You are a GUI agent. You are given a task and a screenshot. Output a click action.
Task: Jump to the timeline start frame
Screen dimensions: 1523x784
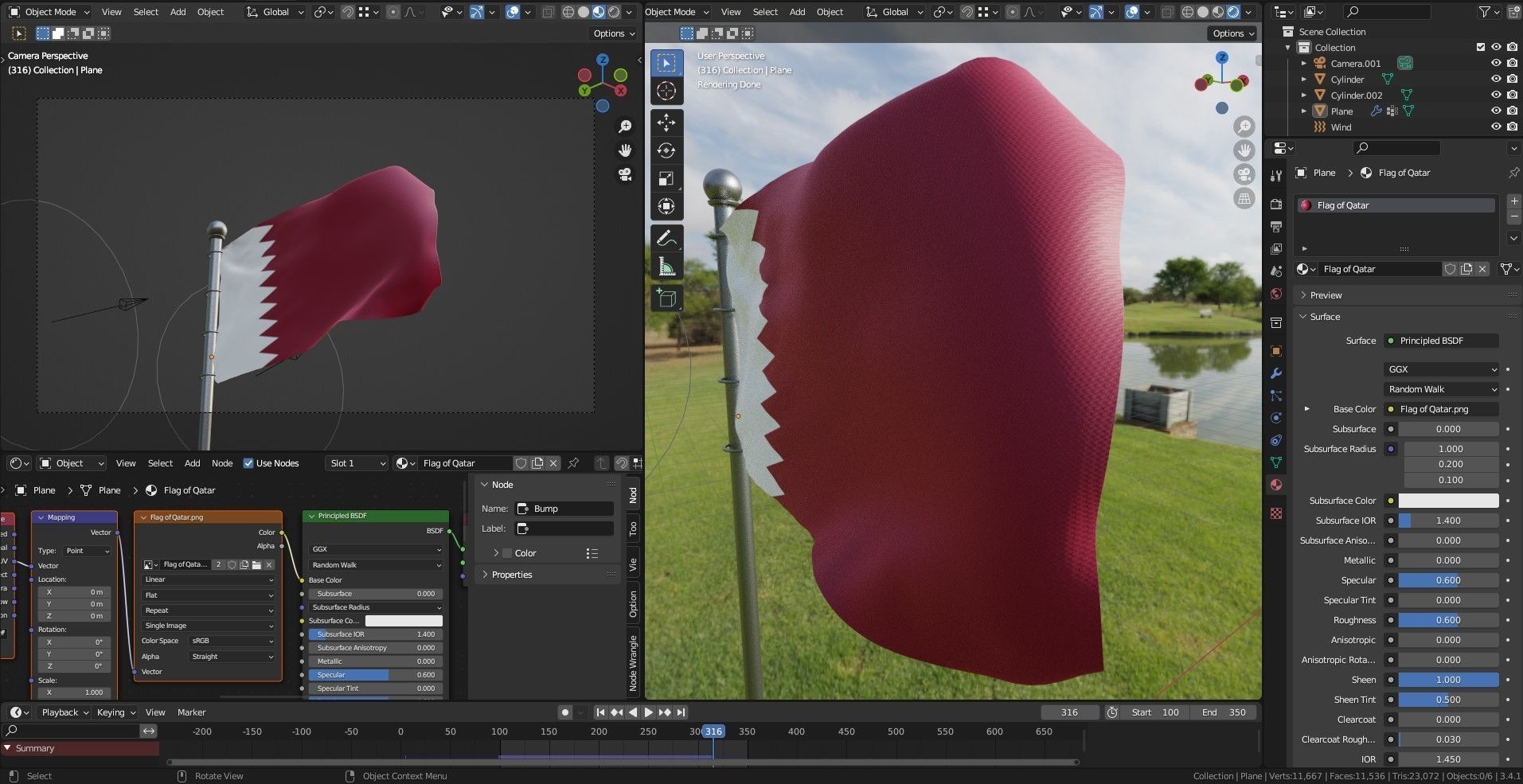click(600, 712)
